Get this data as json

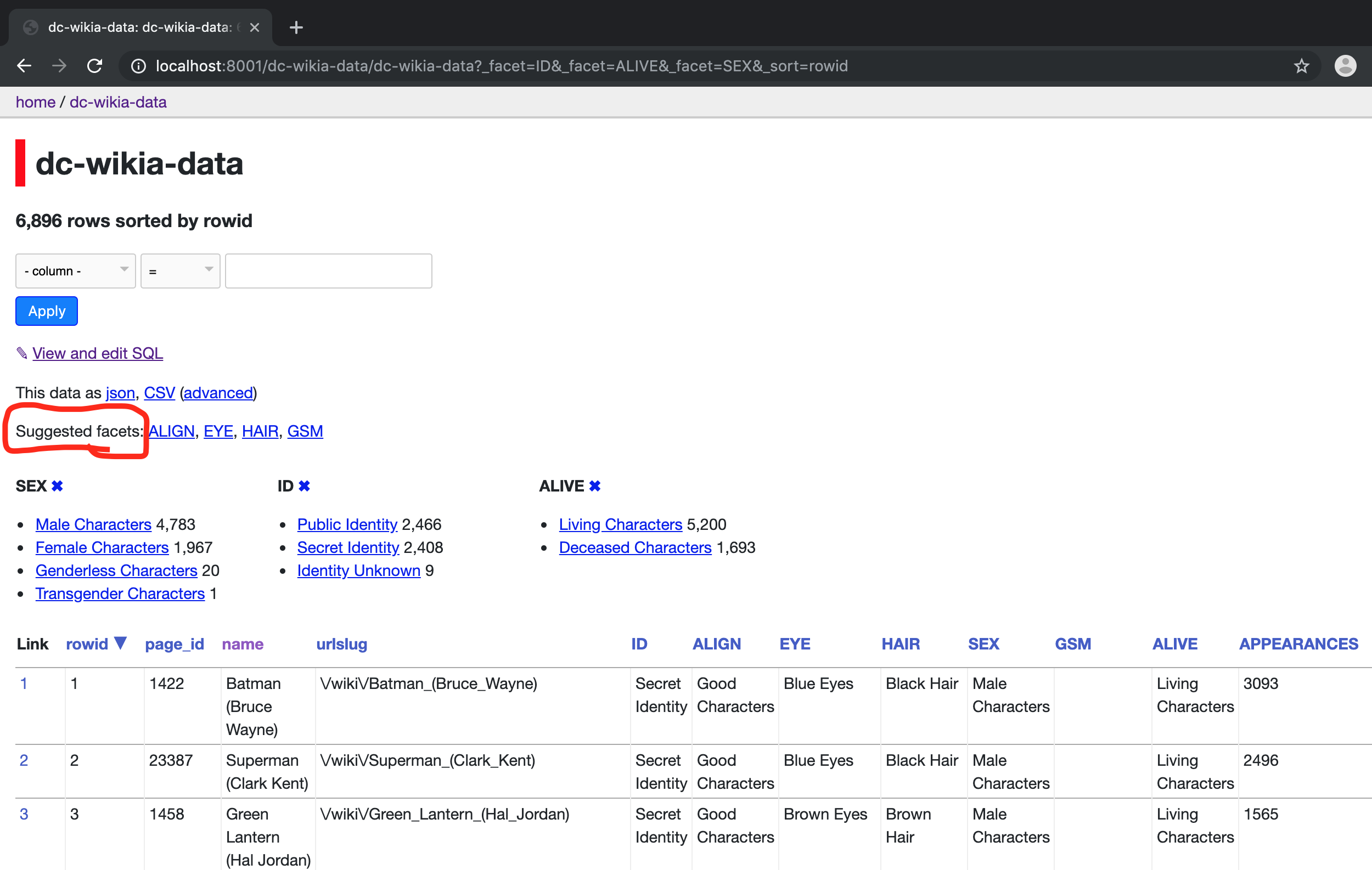[x=120, y=393]
